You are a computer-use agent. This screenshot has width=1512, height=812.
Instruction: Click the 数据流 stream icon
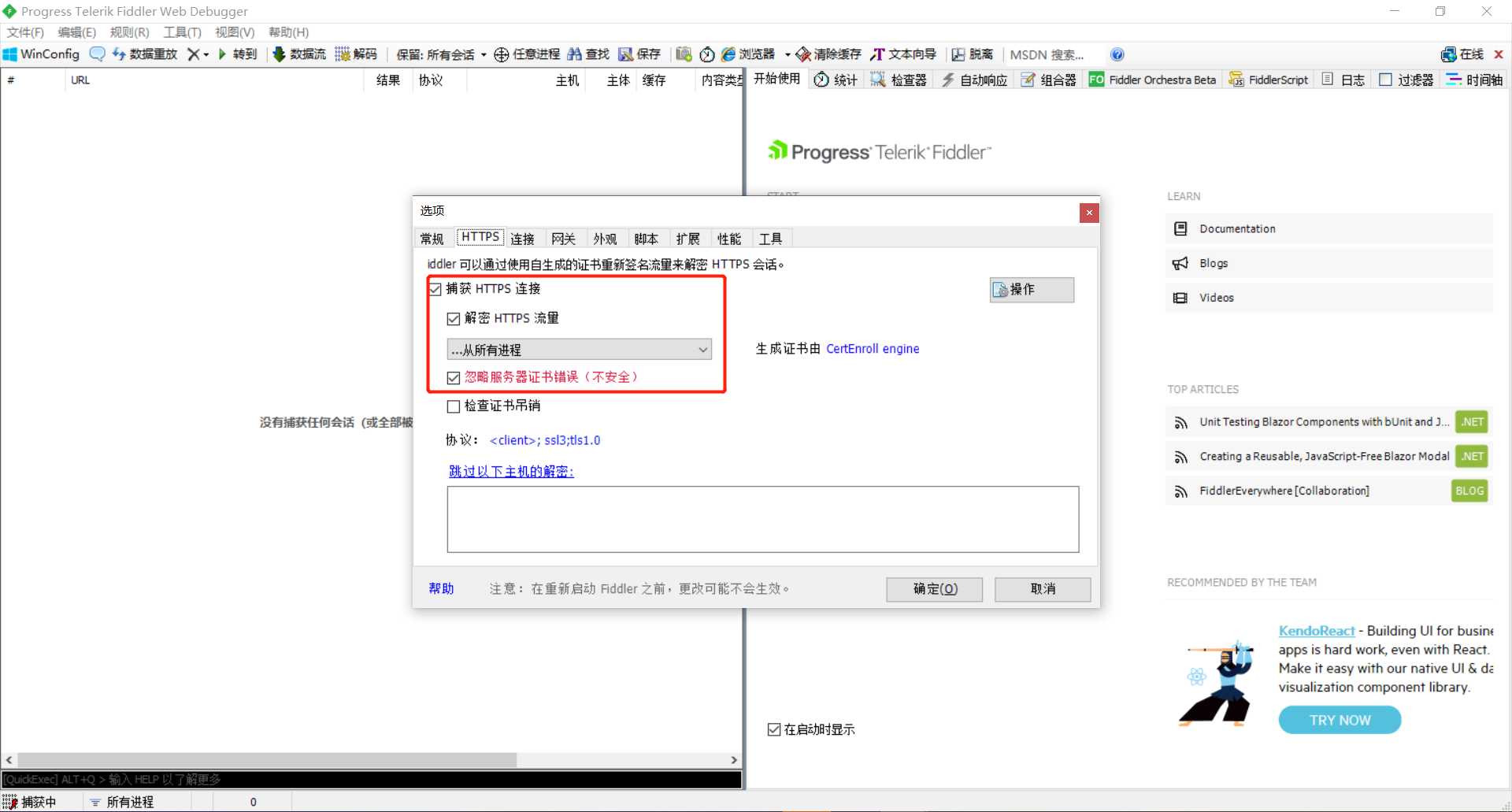279,54
